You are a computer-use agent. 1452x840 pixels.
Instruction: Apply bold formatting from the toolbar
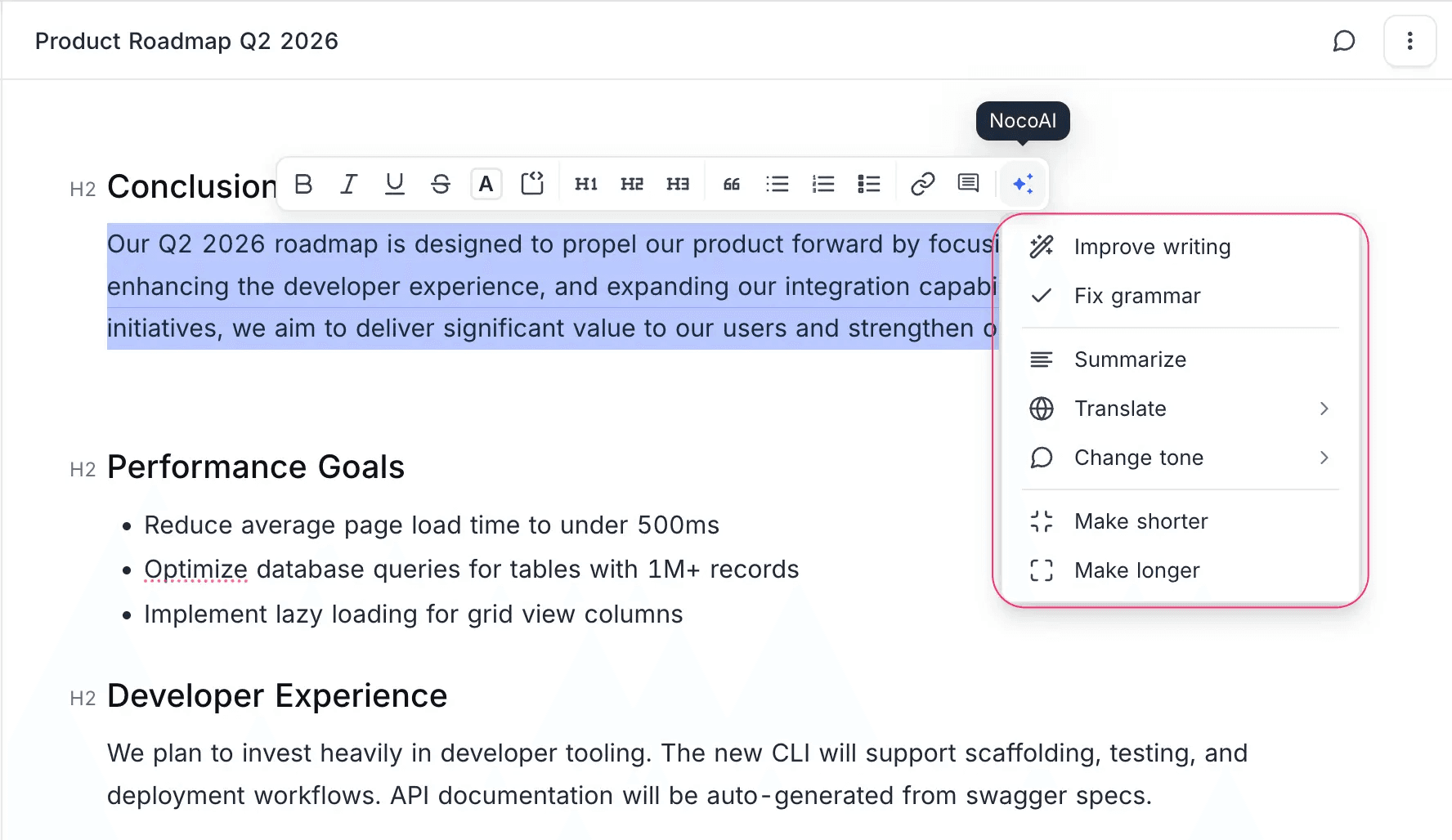click(x=303, y=183)
